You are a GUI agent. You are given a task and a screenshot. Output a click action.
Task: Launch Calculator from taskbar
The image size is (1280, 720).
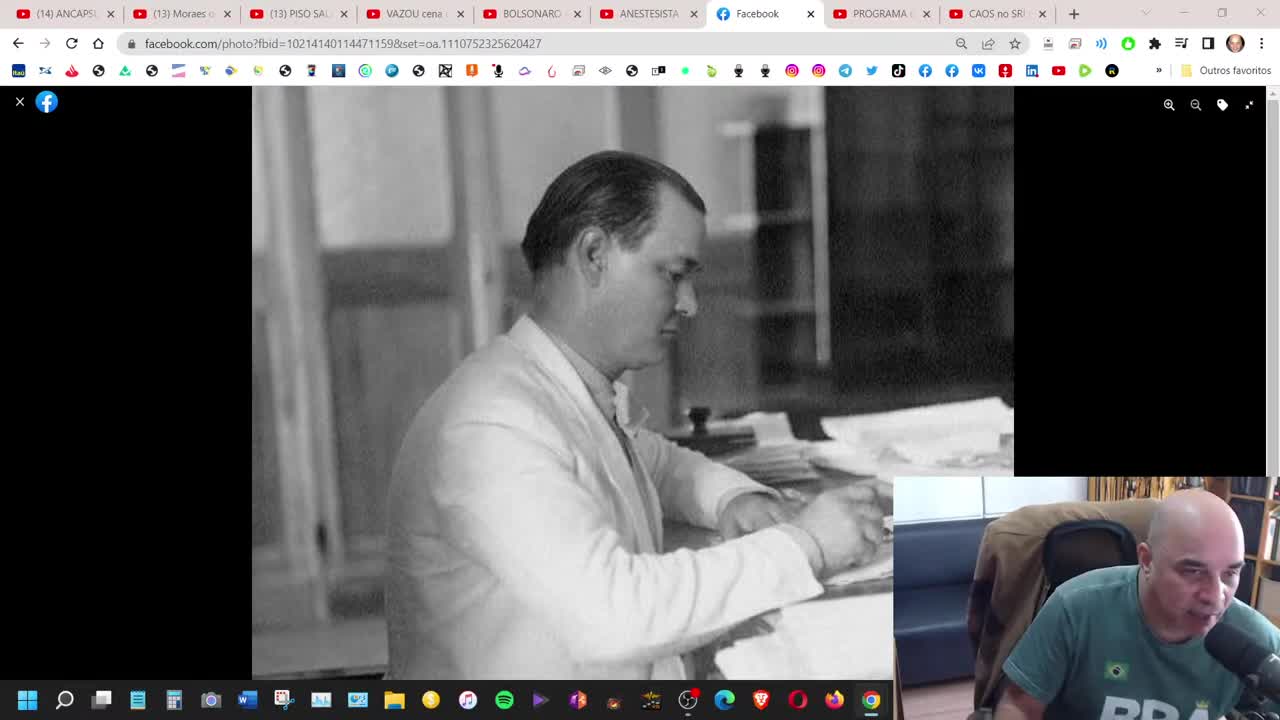(x=174, y=700)
